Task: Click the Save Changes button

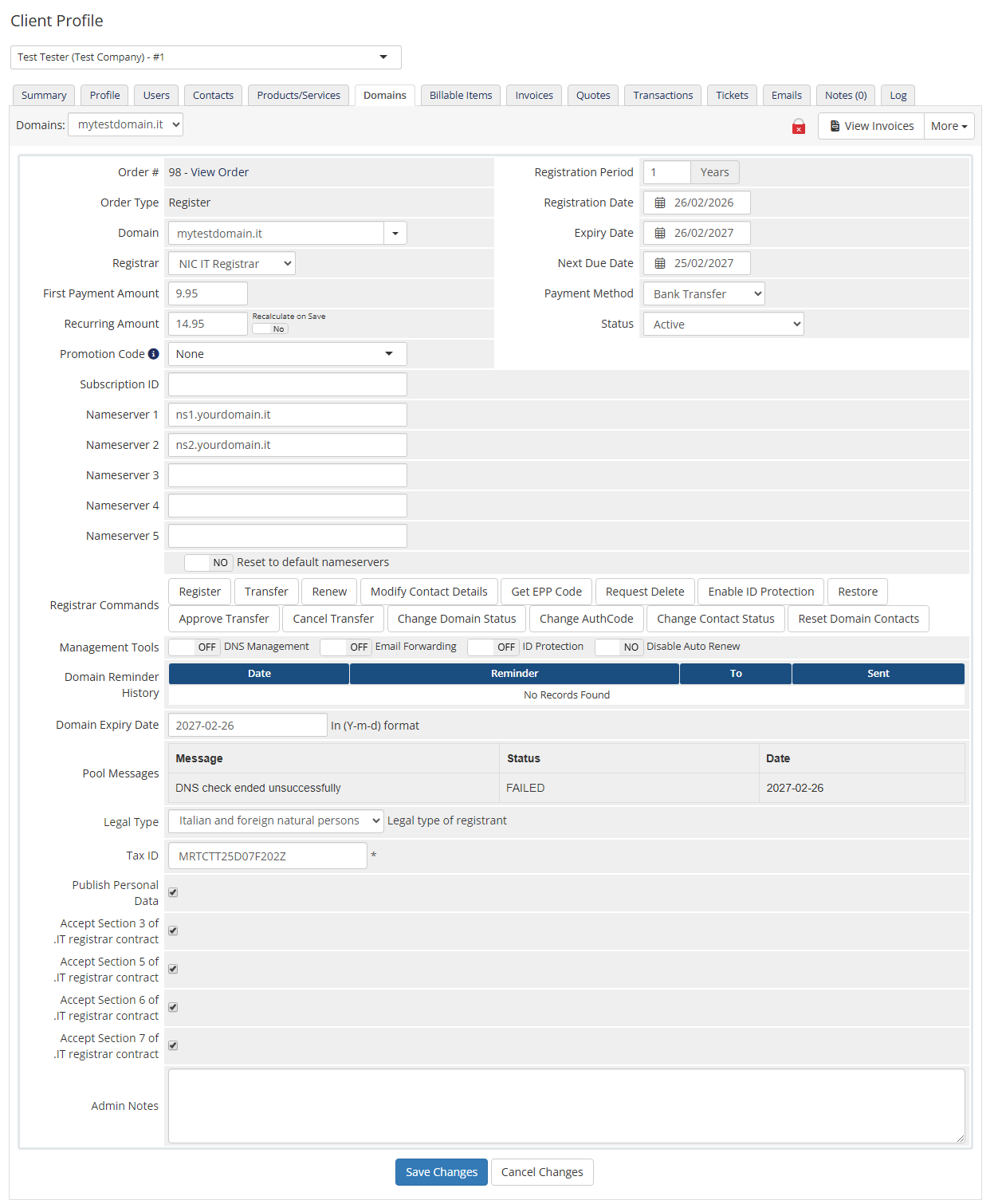Action: tap(441, 1172)
